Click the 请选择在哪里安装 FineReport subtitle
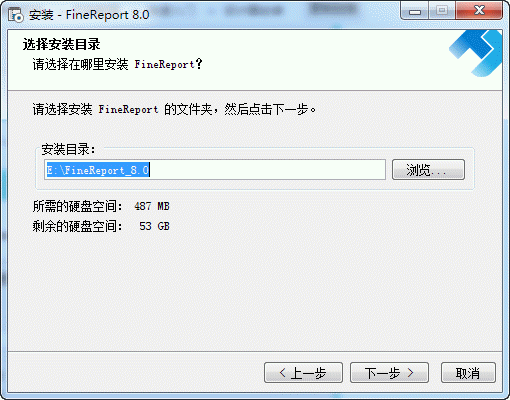510x400 pixels. point(117,64)
